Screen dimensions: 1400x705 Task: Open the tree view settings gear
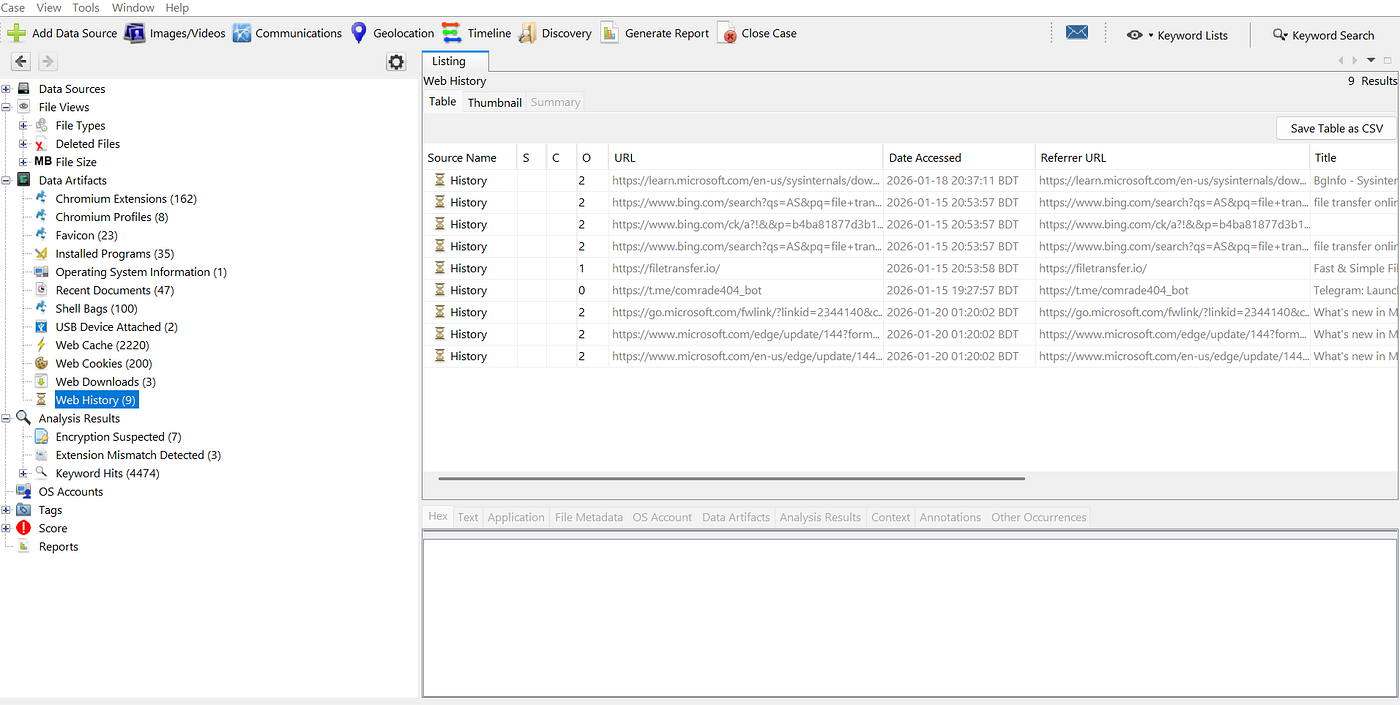[x=396, y=62]
